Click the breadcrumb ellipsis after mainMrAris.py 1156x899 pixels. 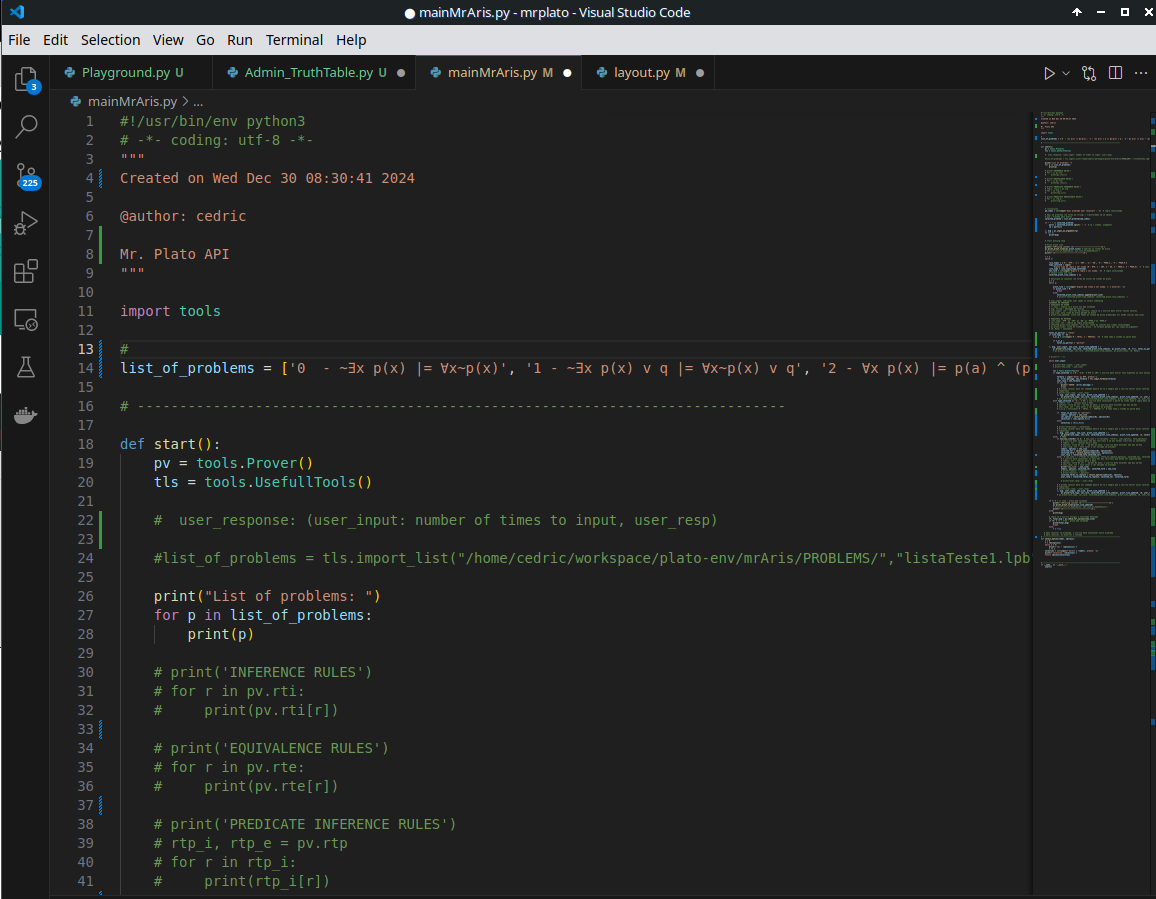198,102
